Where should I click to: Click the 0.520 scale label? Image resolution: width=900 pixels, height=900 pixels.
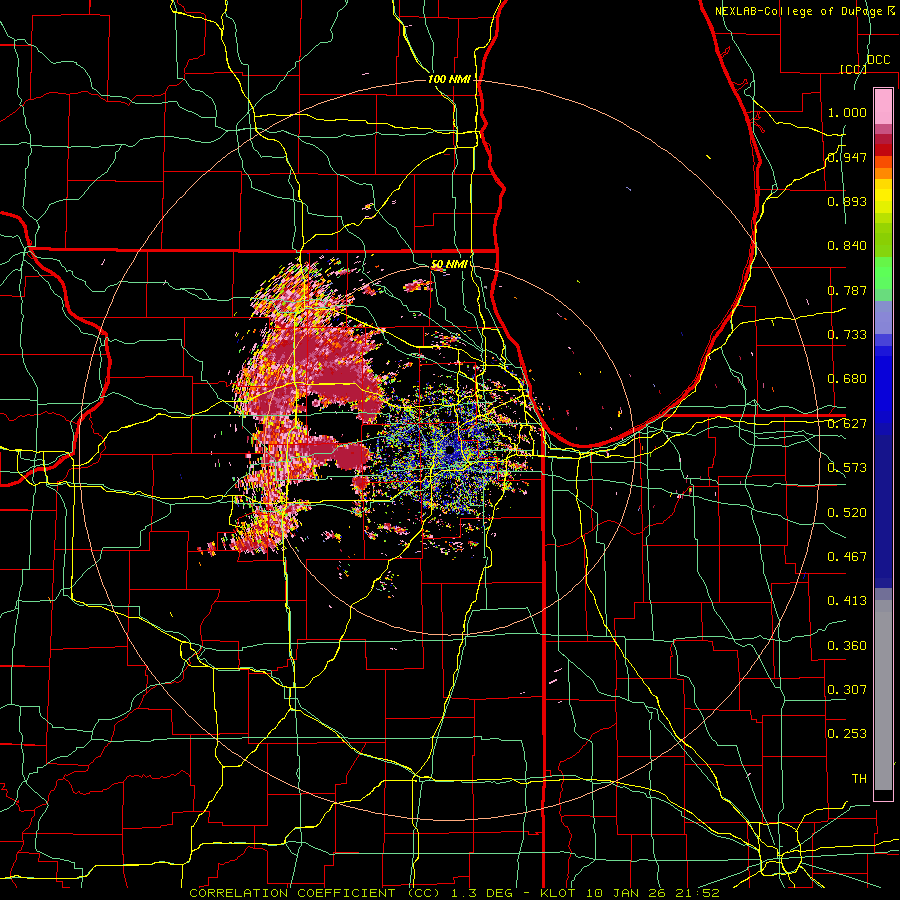847,513
